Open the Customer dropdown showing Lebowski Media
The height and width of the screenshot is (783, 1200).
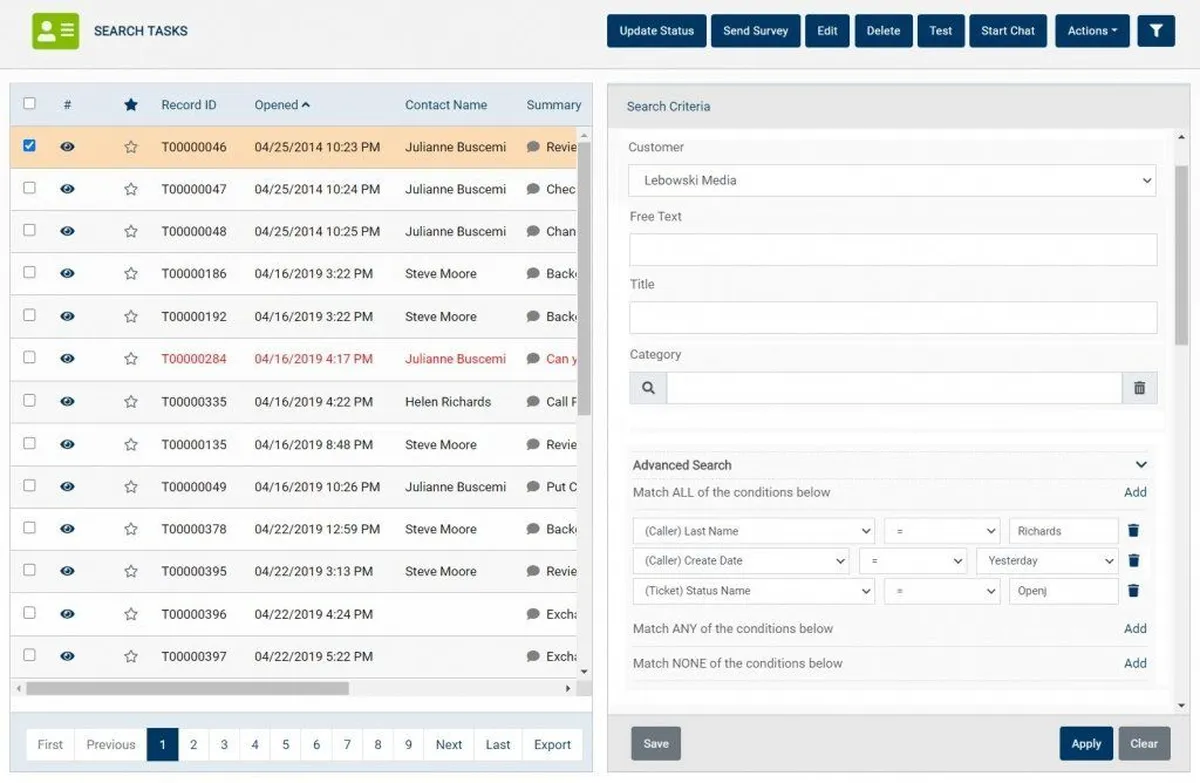click(891, 181)
